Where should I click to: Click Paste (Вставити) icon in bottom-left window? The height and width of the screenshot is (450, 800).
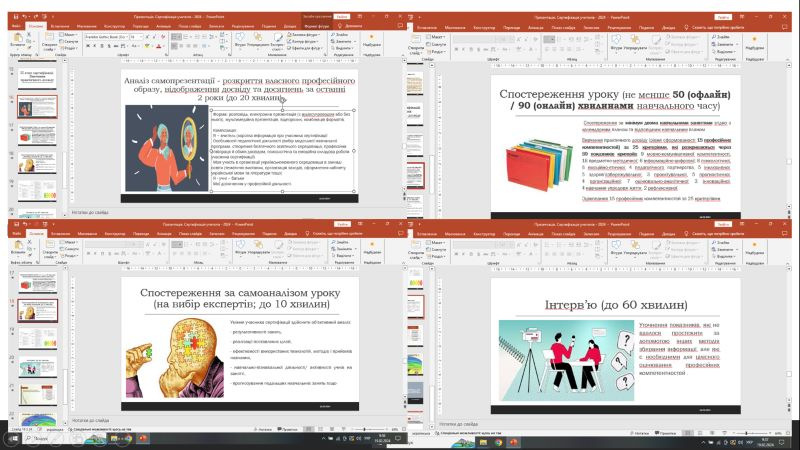coord(18,246)
